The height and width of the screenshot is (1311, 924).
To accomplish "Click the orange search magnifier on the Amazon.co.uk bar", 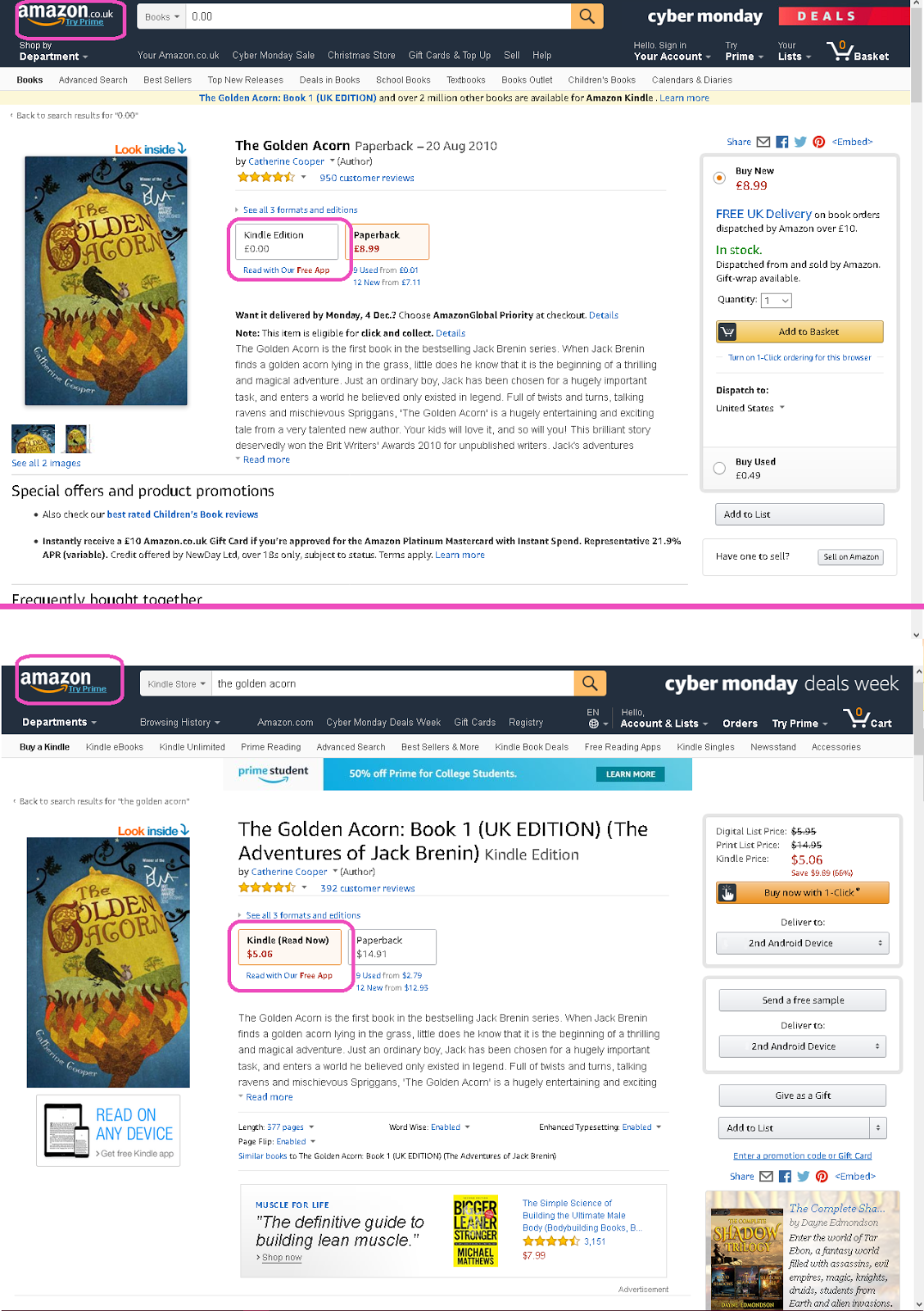I will (x=587, y=16).
